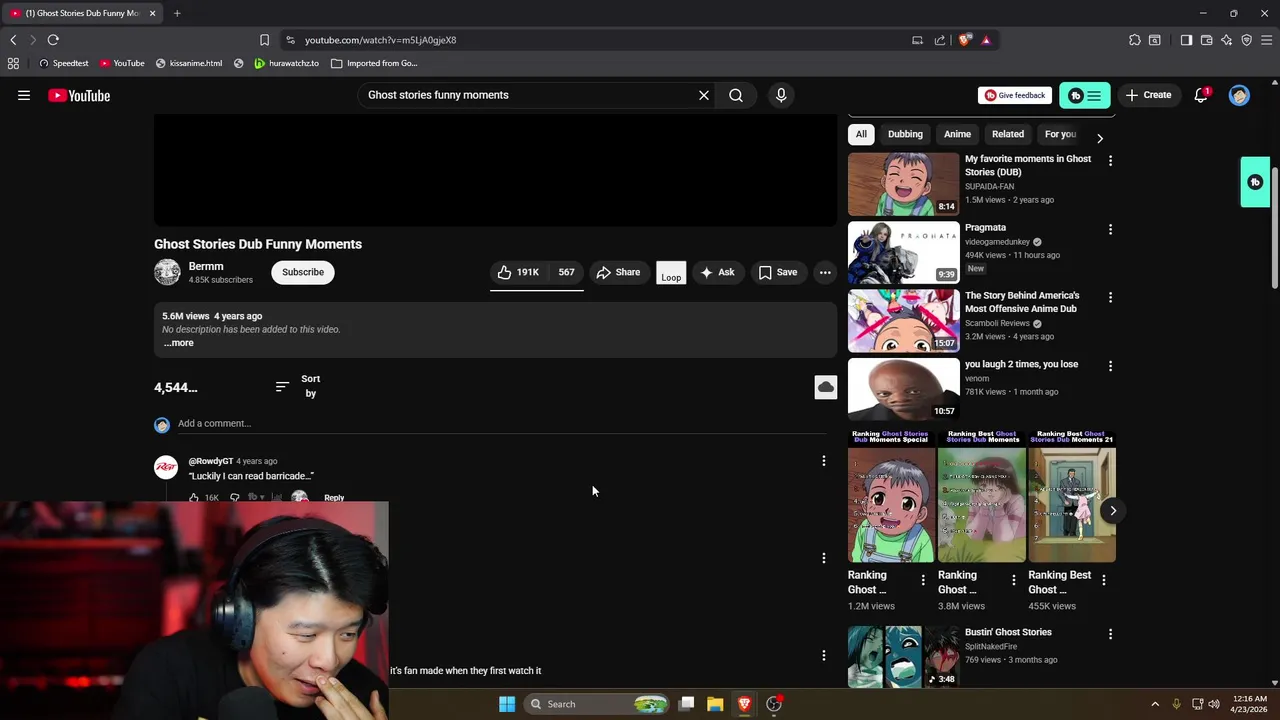
Task: Open Brave Shields lion icon
Action: (964, 40)
